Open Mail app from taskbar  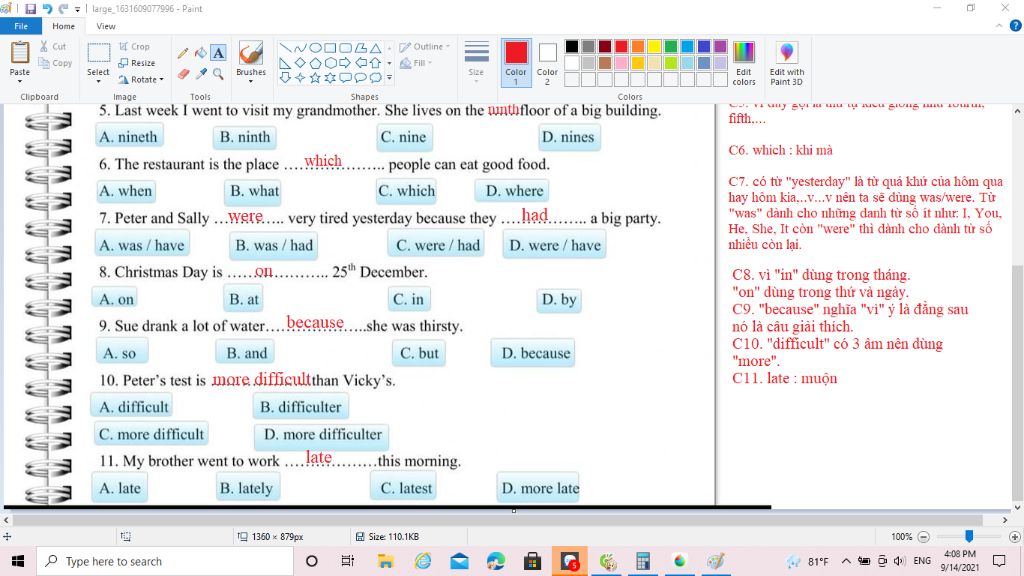pos(459,561)
